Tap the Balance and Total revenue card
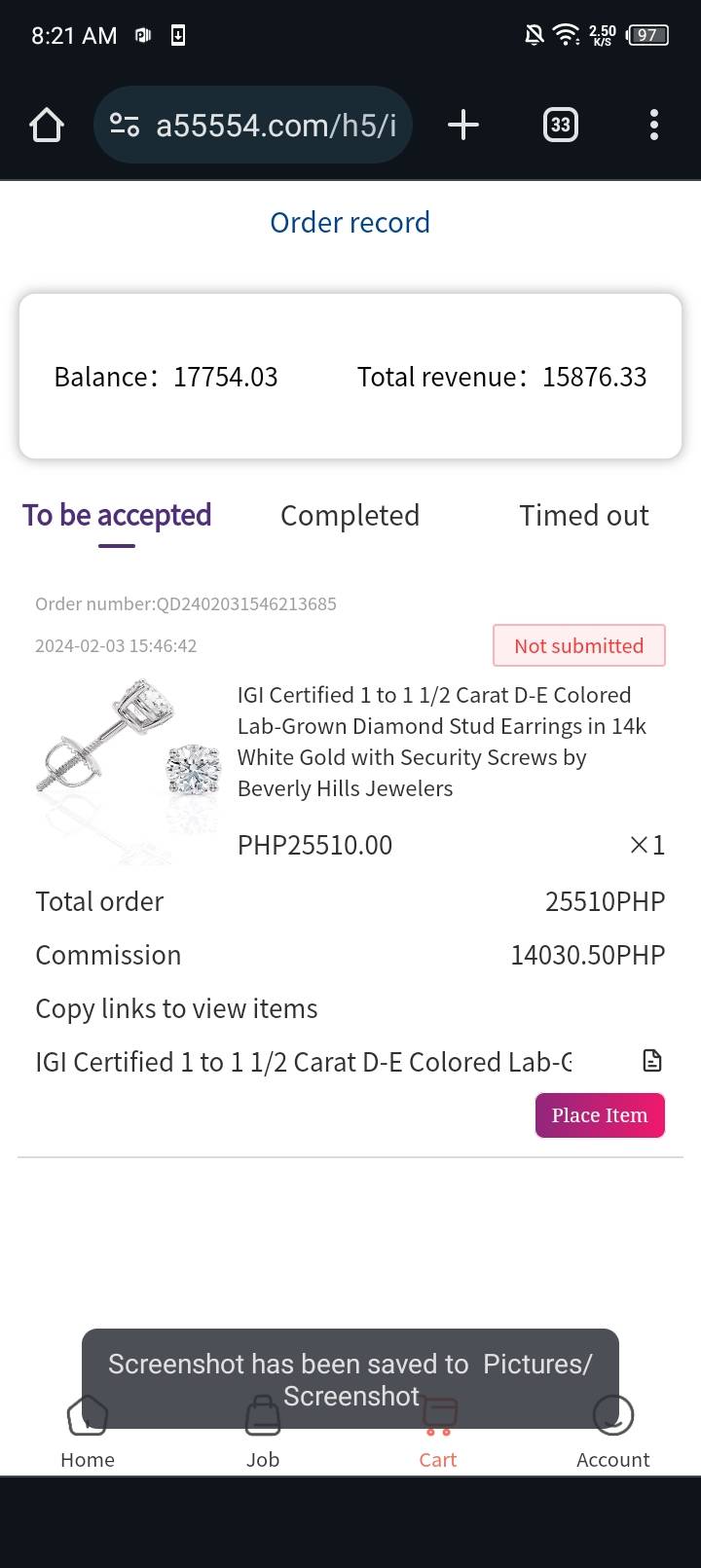 (350, 377)
